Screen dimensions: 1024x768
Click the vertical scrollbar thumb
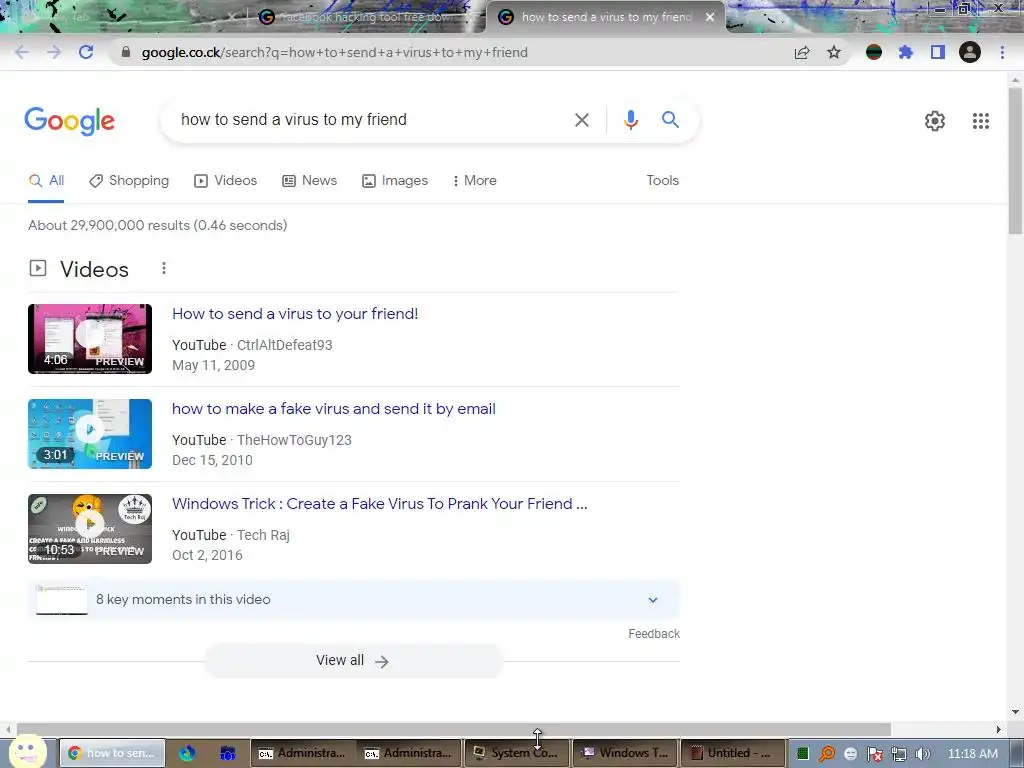(x=1015, y=161)
